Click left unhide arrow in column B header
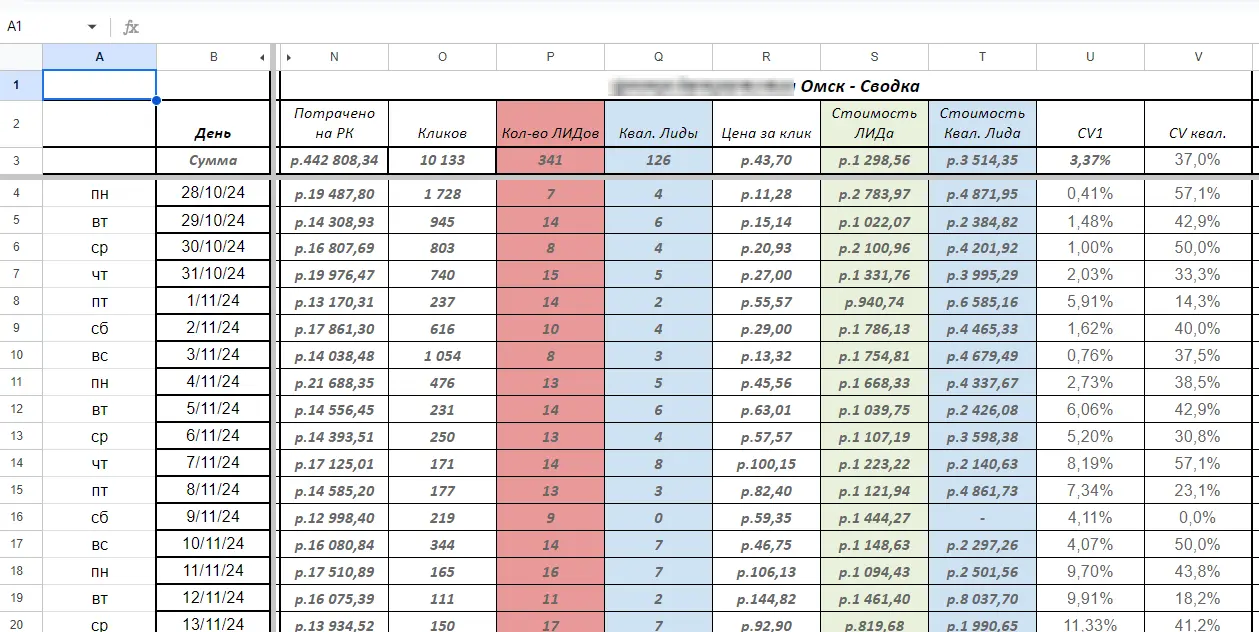The image size is (1259, 632). pyautogui.click(x=262, y=58)
